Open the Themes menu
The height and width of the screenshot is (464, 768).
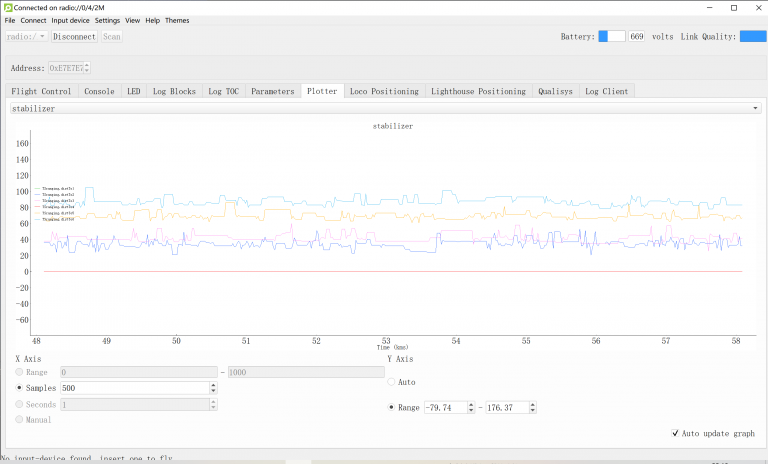pos(177,20)
